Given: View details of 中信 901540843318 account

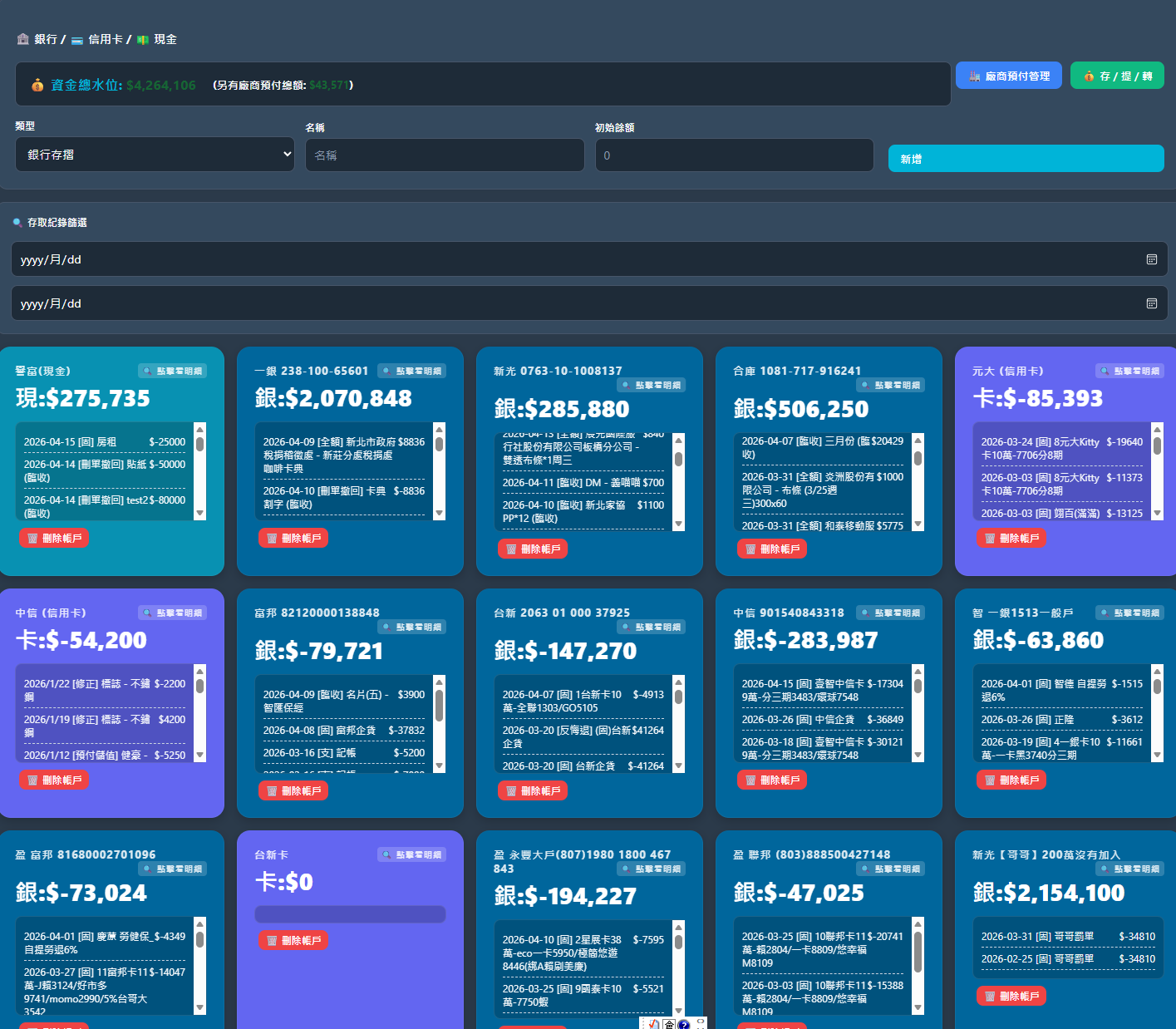Looking at the screenshot, I should tap(890, 613).
